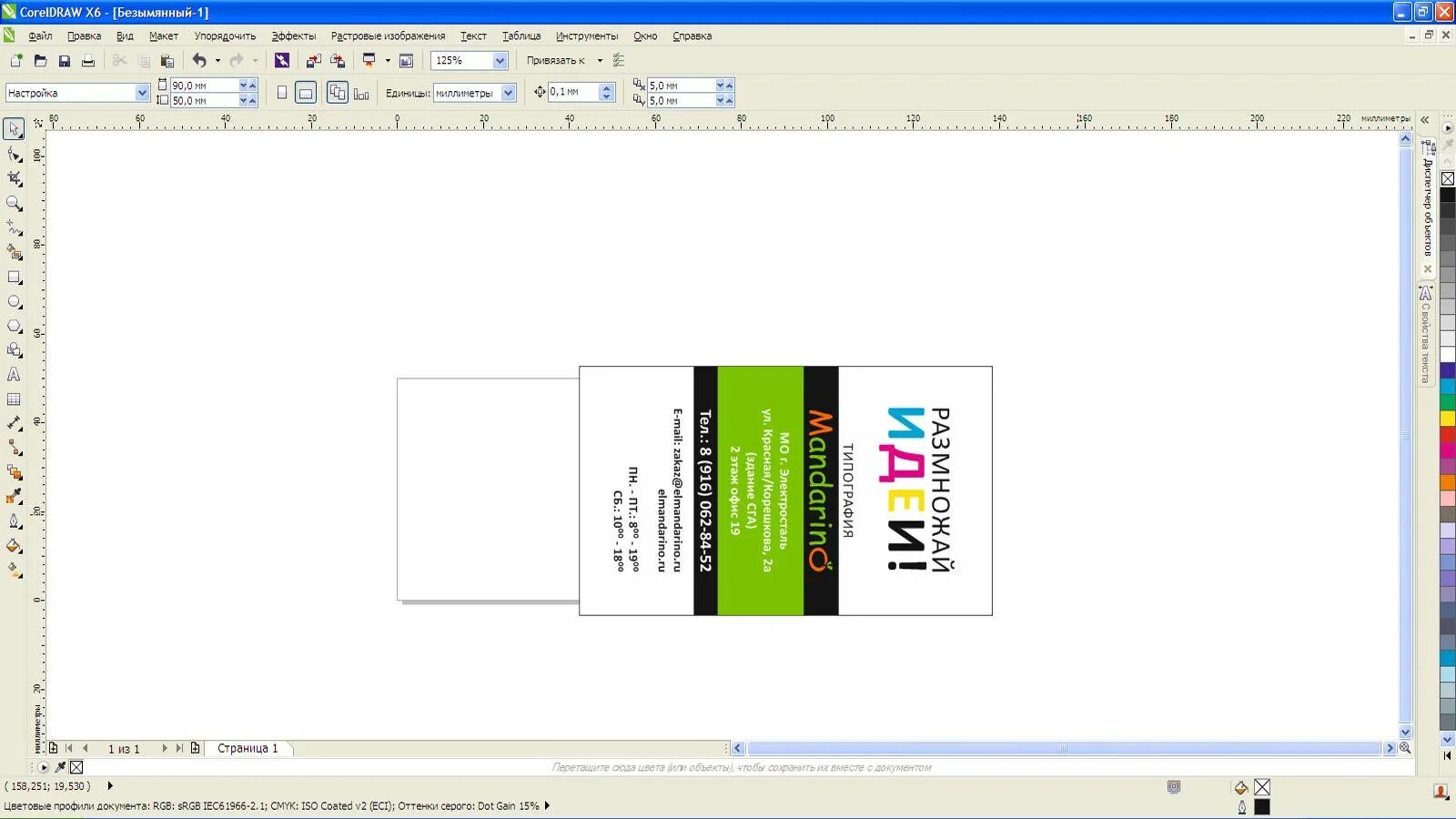Viewport: 1456px width, 819px height.
Task: Open the Options icon next to Привязать к
Action: click(619, 60)
